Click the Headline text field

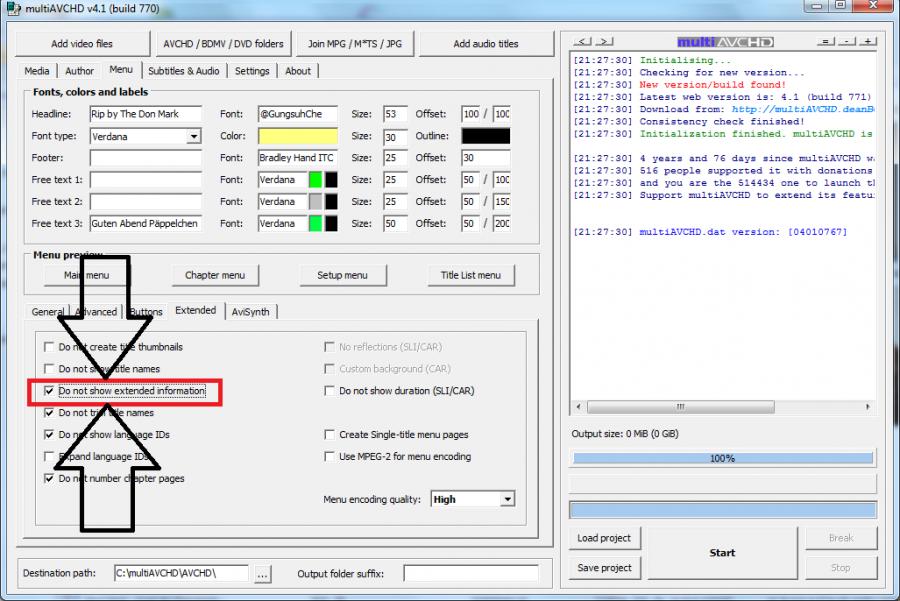(x=146, y=114)
